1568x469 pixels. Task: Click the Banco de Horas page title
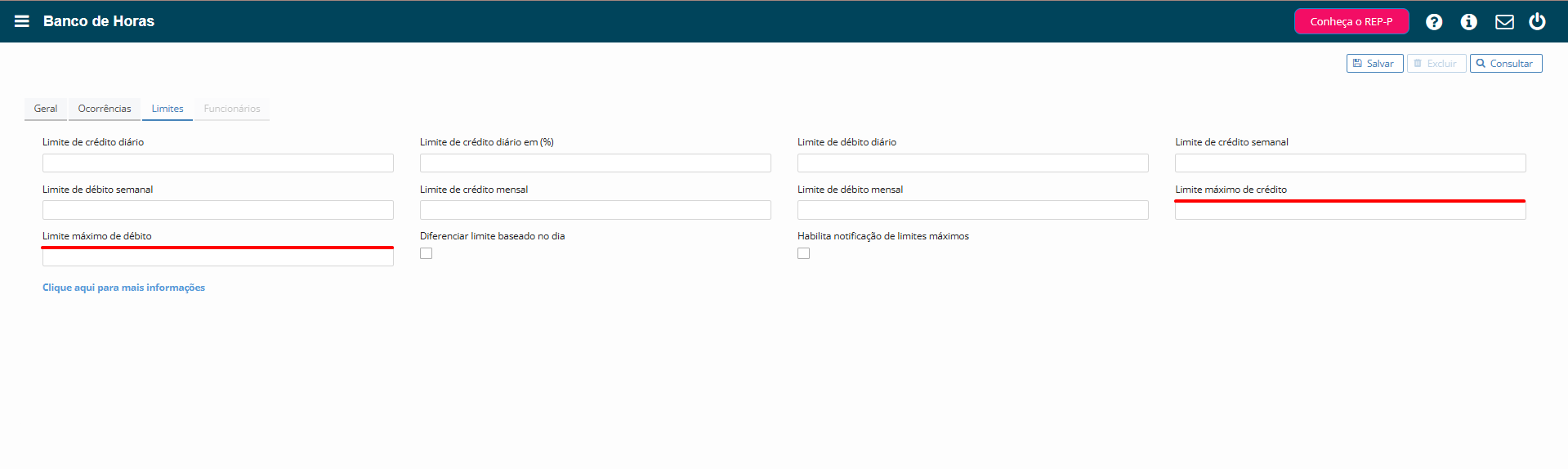click(99, 21)
